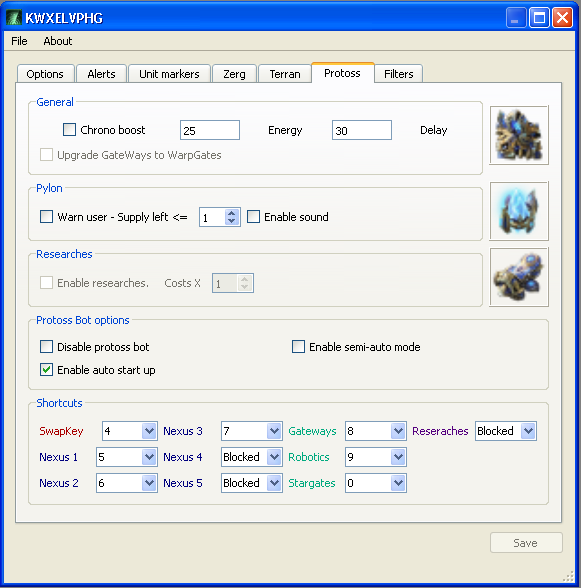Enable semi-auto mode checkbox
Image resolution: width=581 pixels, height=588 pixels.
(299, 346)
